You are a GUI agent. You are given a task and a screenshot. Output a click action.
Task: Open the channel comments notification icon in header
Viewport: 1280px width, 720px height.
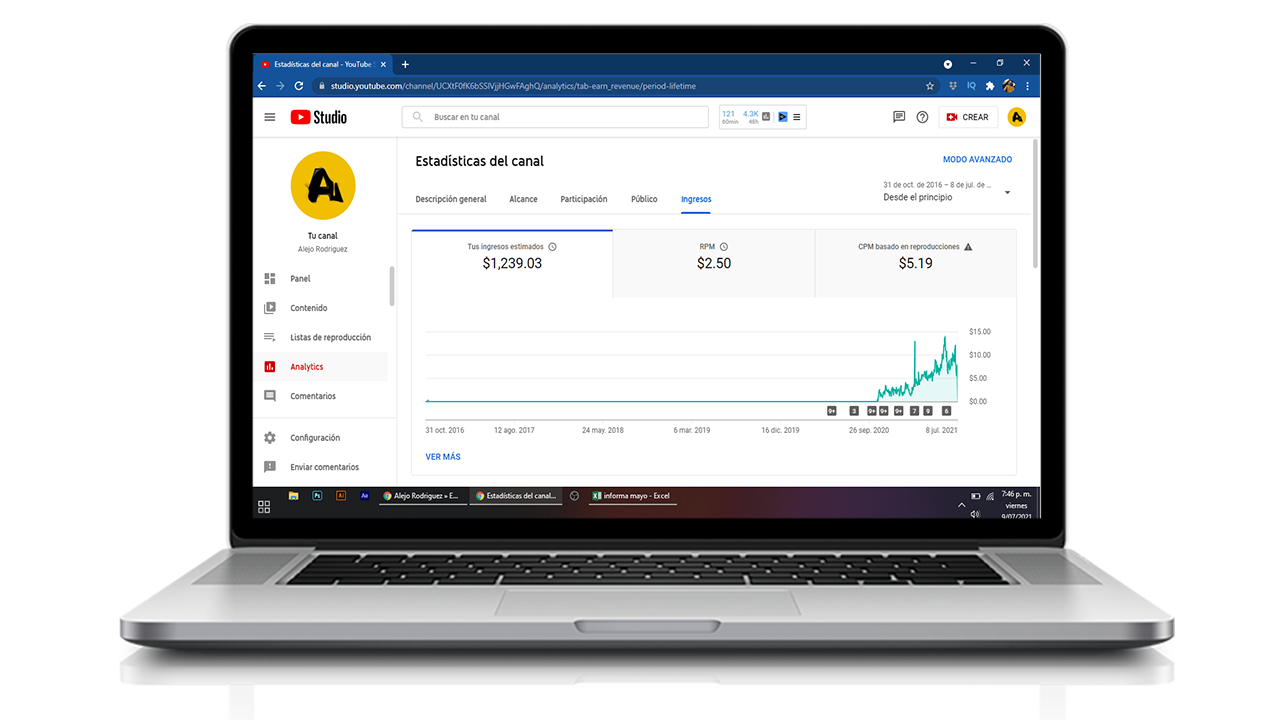pos(899,117)
